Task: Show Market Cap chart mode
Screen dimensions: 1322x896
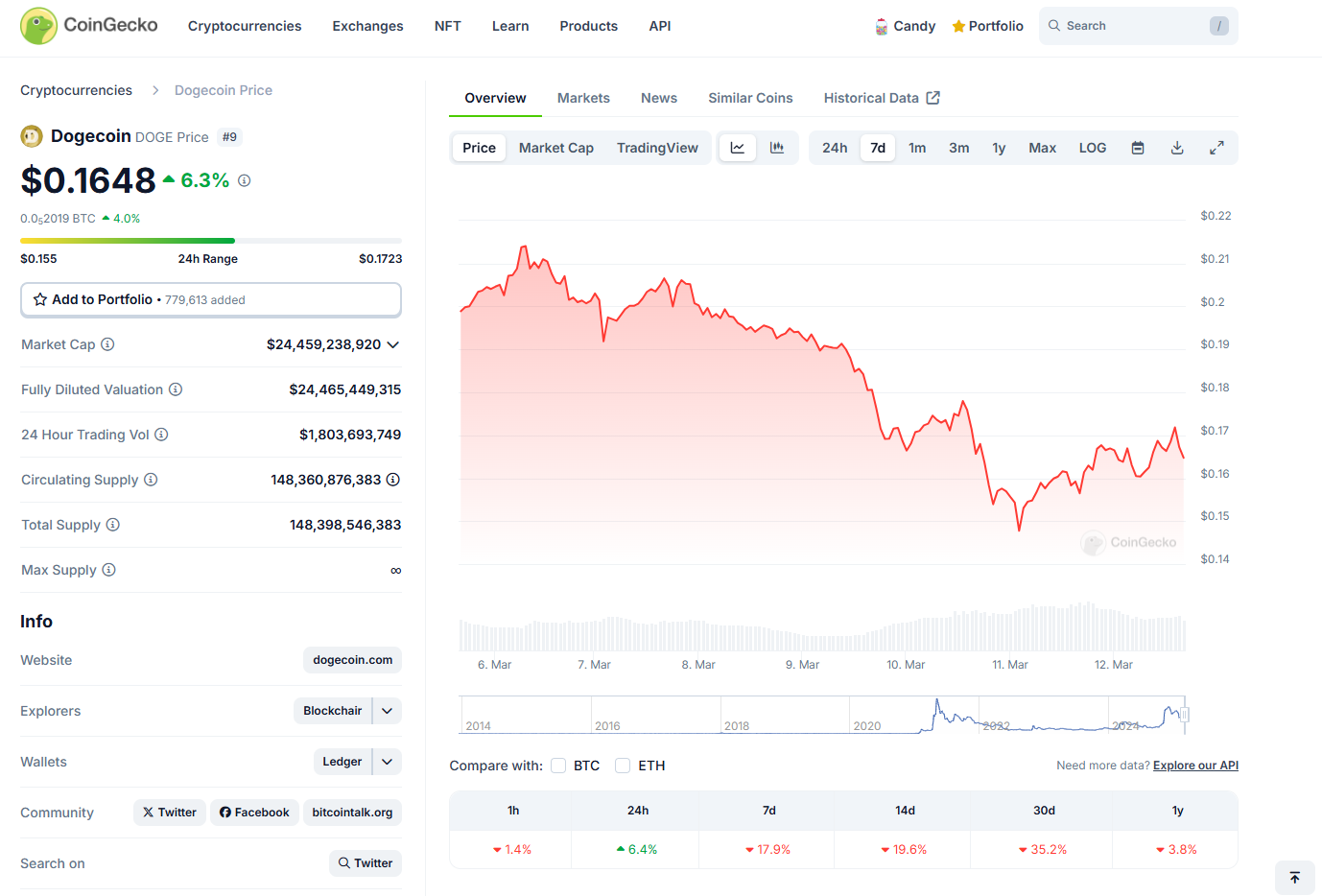Action: pyautogui.click(x=556, y=148)
